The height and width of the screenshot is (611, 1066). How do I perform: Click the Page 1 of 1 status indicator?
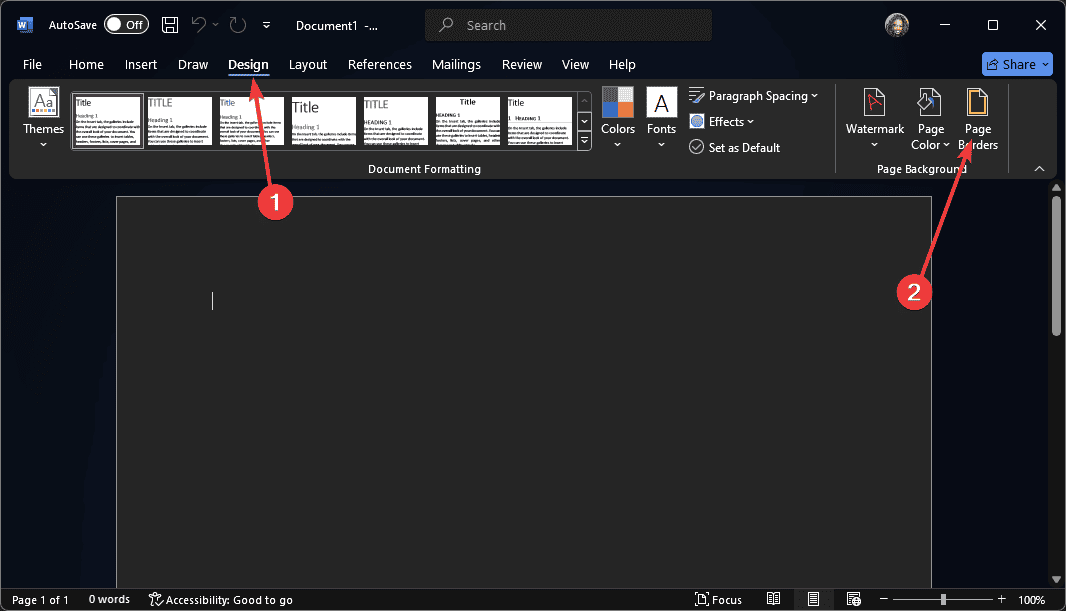(40, 599)
